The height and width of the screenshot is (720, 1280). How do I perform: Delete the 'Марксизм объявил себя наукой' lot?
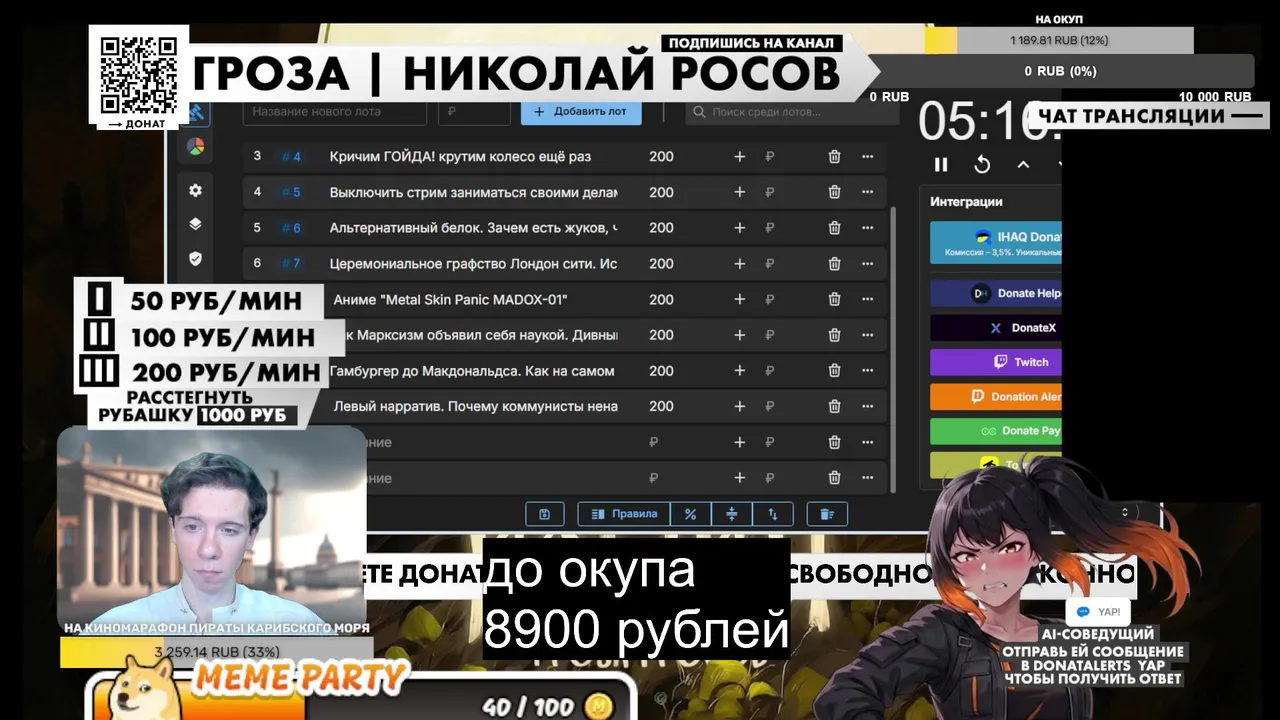click(x=834, y=335)
